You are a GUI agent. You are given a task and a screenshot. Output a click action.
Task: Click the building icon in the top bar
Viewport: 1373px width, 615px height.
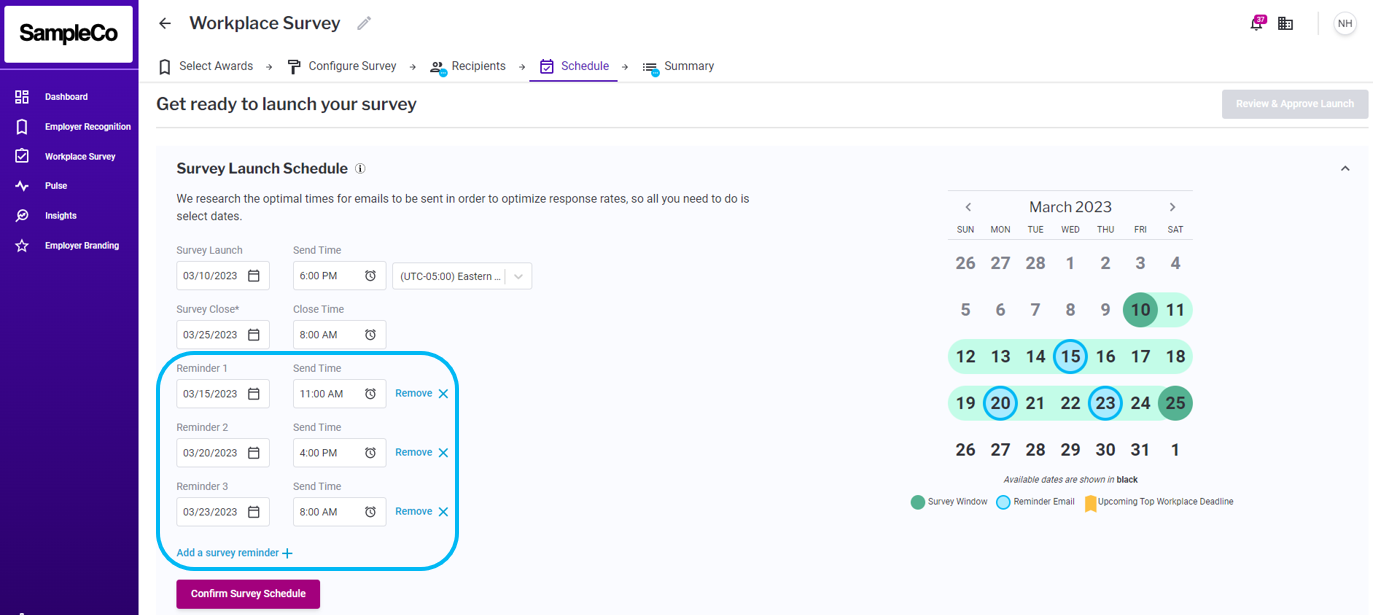[x=1286, y=22]
